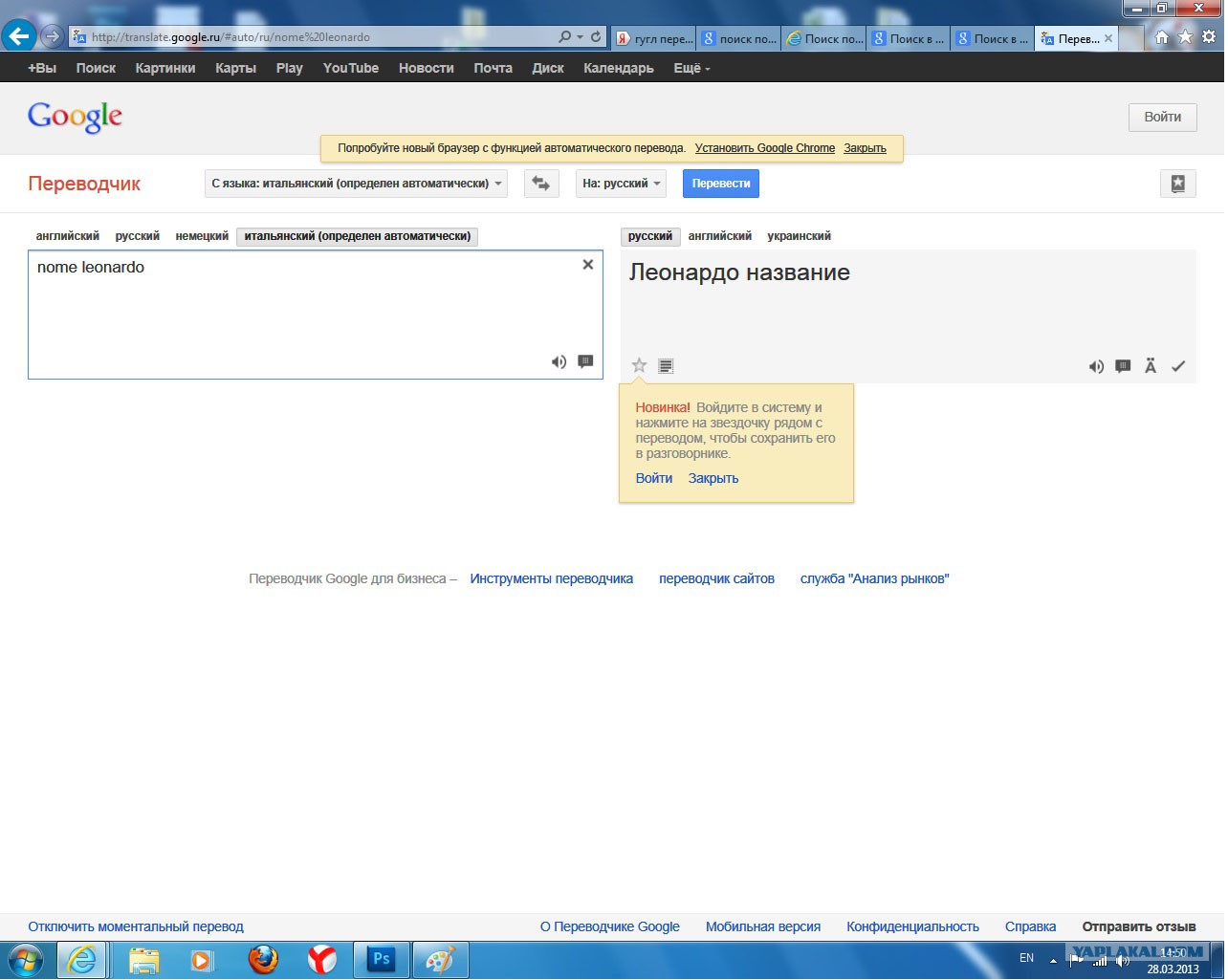
Task: Launch Yandex browser from the taskbar
Action: pyautogui.click(x=321, y=960)
